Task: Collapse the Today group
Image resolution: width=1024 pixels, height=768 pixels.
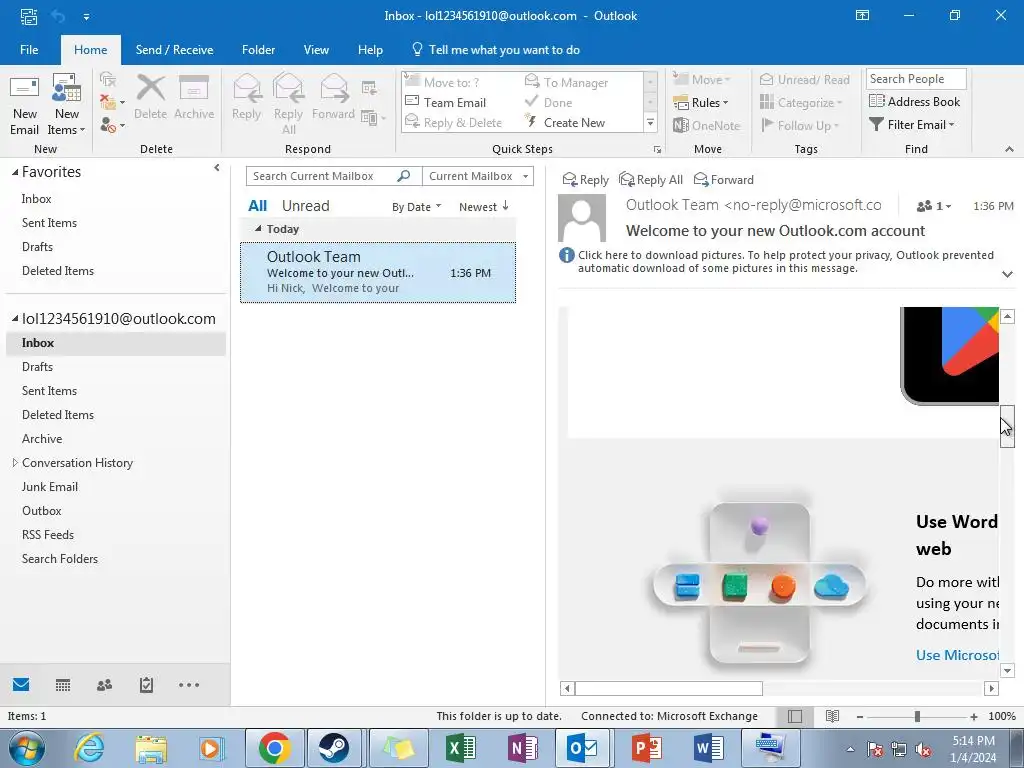Action: [x=258, y=229]
